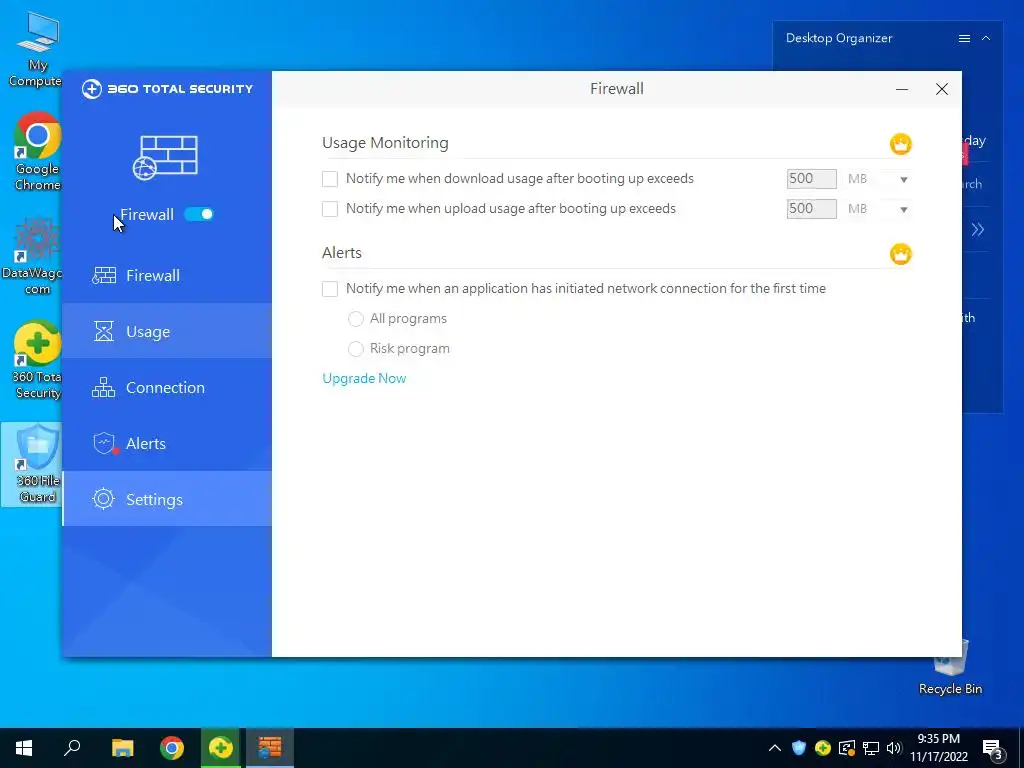Collapse the Desktop Organizer panel

pos(986,39)
